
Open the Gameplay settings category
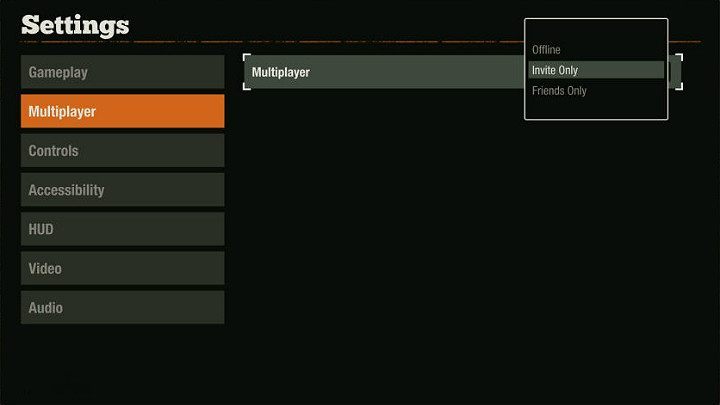122,72
